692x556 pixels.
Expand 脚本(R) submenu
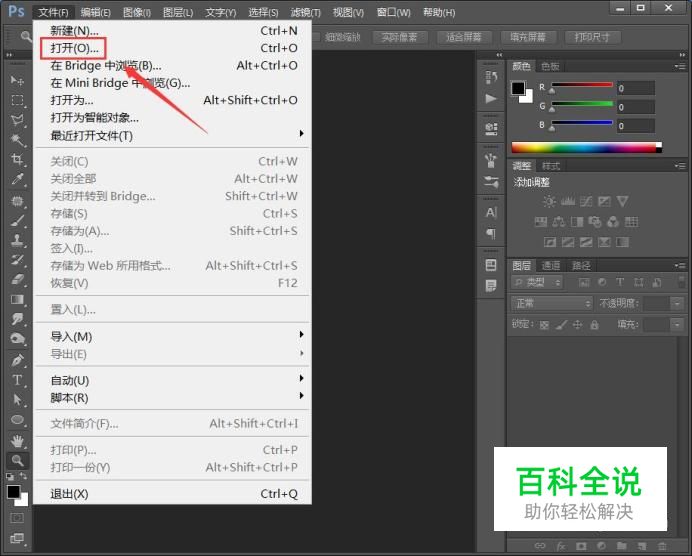point(172,398)
